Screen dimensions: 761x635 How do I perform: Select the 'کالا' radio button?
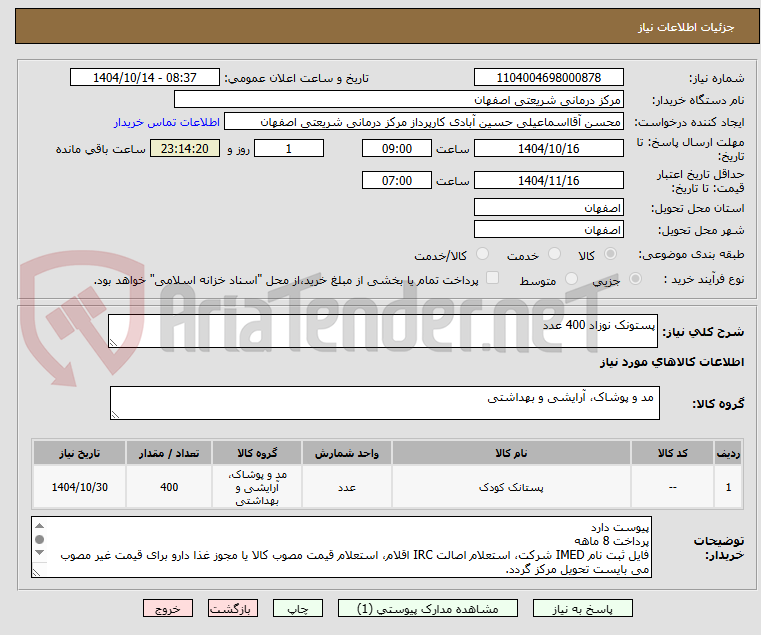pyautogui.click(x=611, y=254)
